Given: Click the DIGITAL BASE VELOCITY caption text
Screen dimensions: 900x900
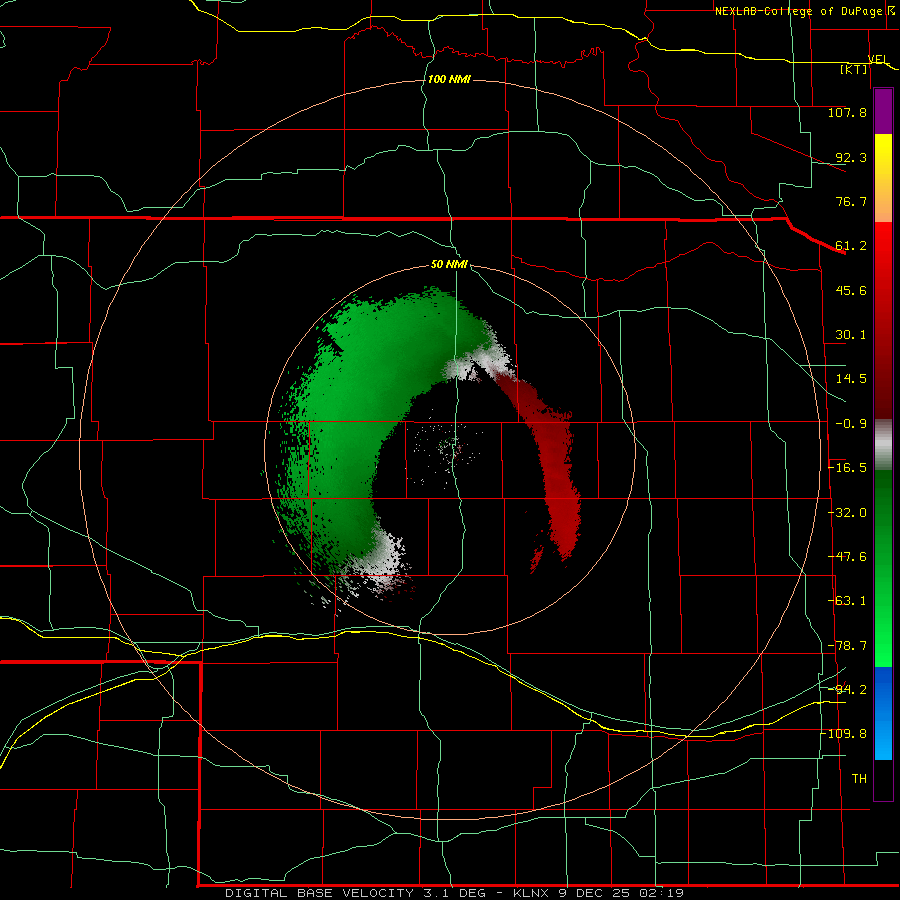Looking at the screenshot, I should [x=319, y=893].
